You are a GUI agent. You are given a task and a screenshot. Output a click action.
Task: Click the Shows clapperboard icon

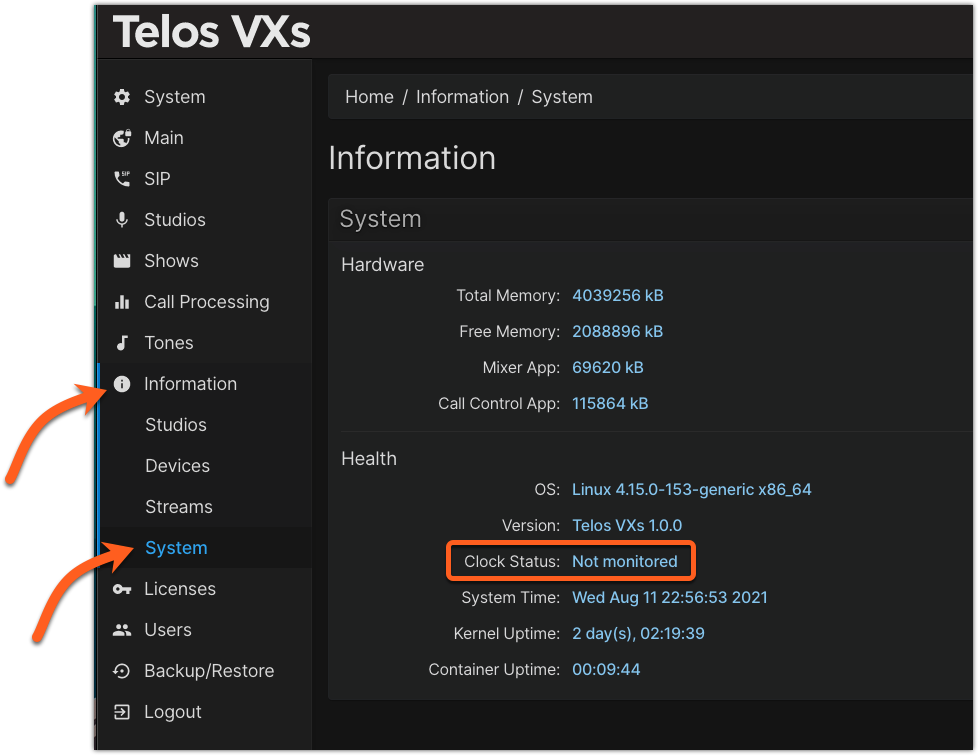coord(122,261)
